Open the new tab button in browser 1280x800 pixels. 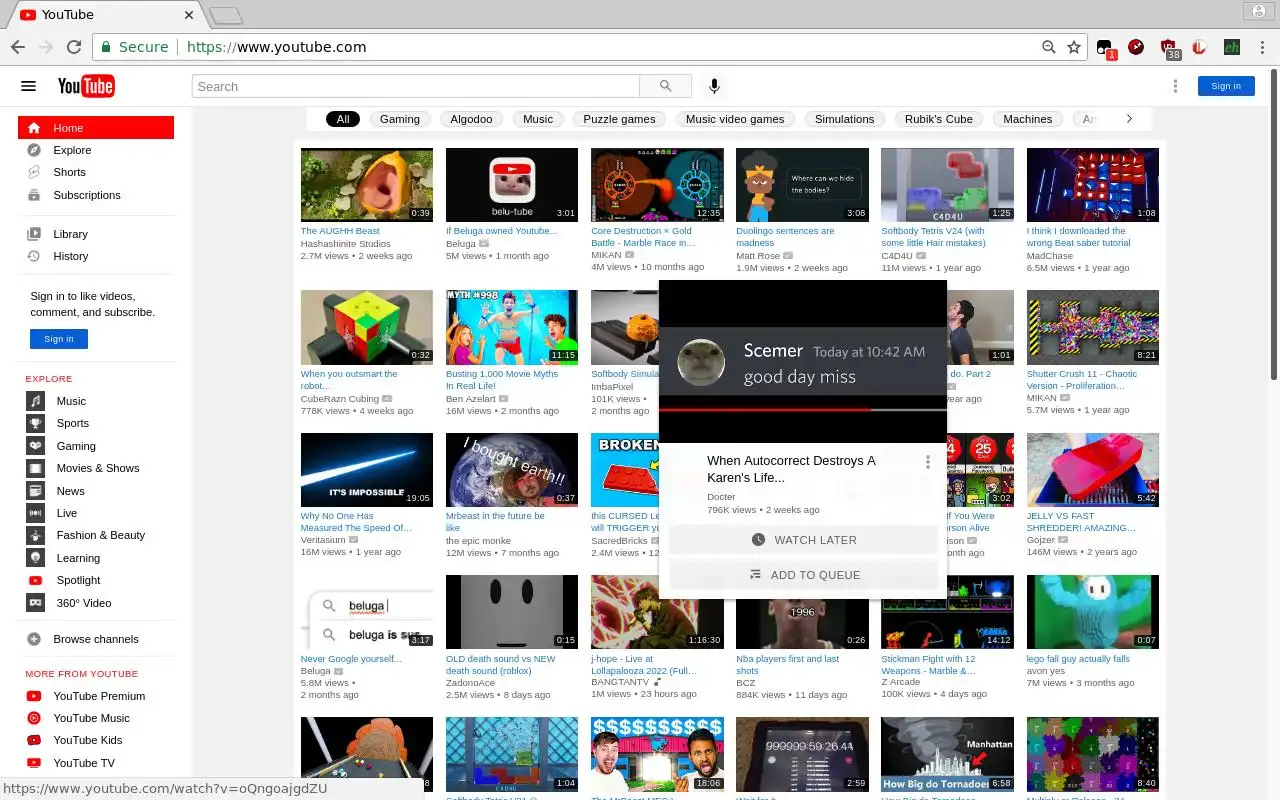tap(226, 15)
